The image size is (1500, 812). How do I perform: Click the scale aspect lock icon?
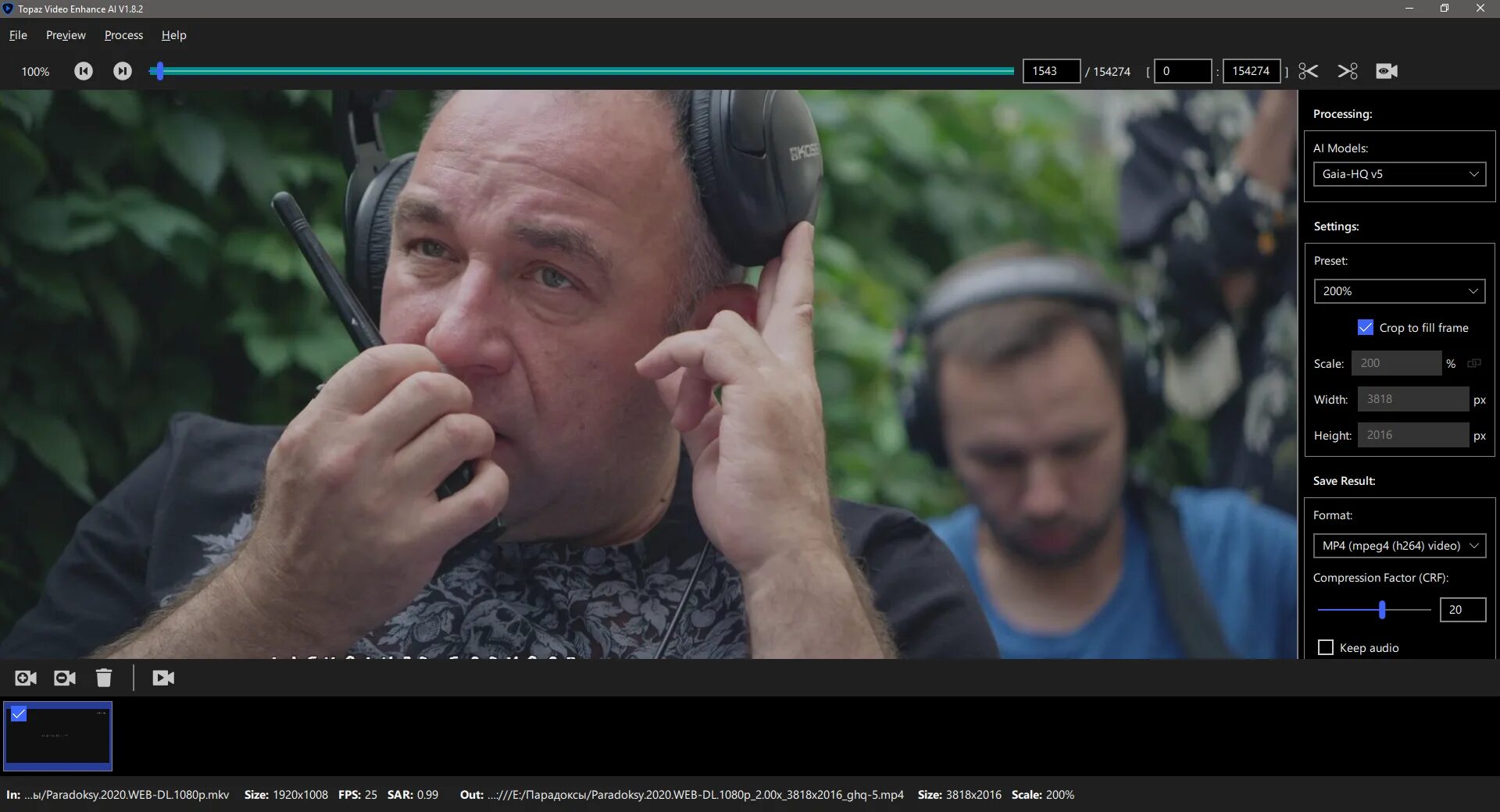1474,363
